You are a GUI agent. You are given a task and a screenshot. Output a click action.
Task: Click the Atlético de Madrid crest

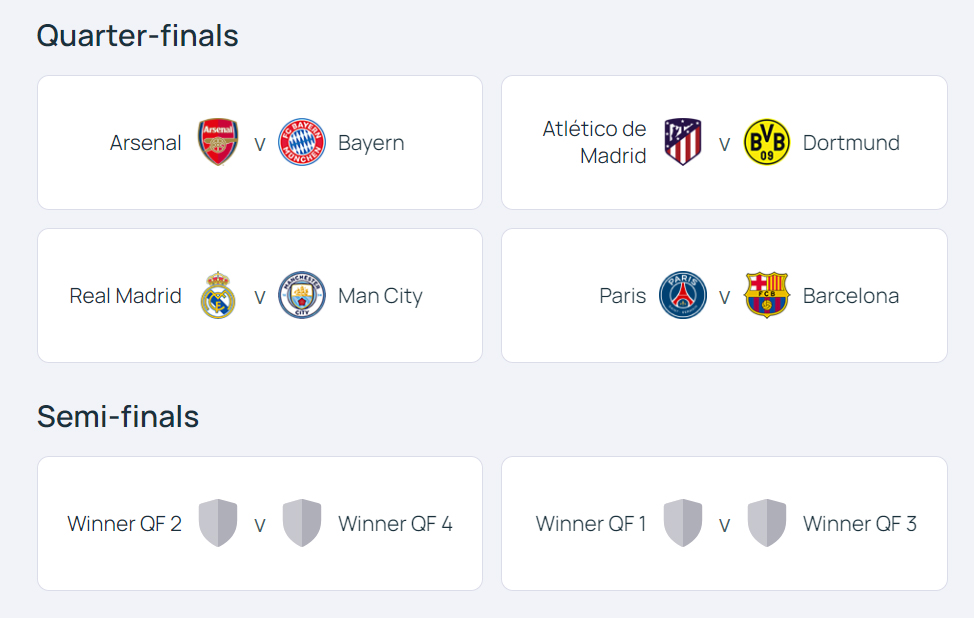click(683, 142)
